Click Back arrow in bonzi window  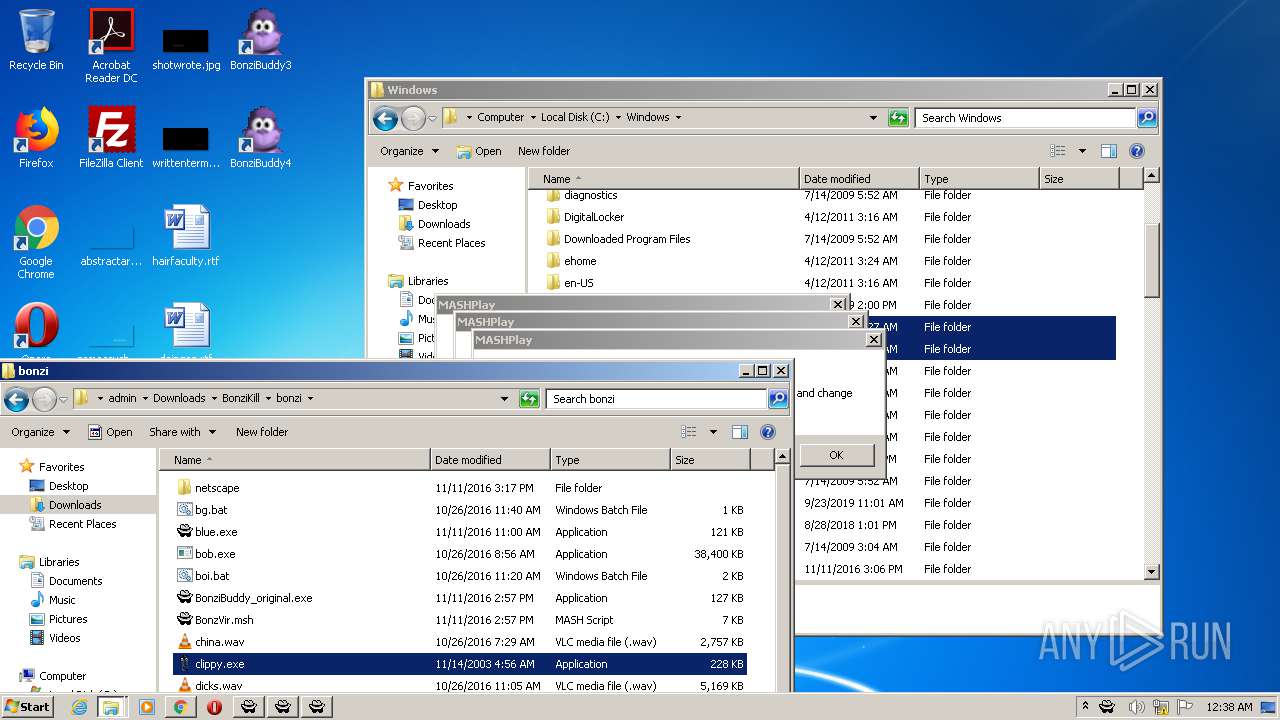click(x=16, y=400)
